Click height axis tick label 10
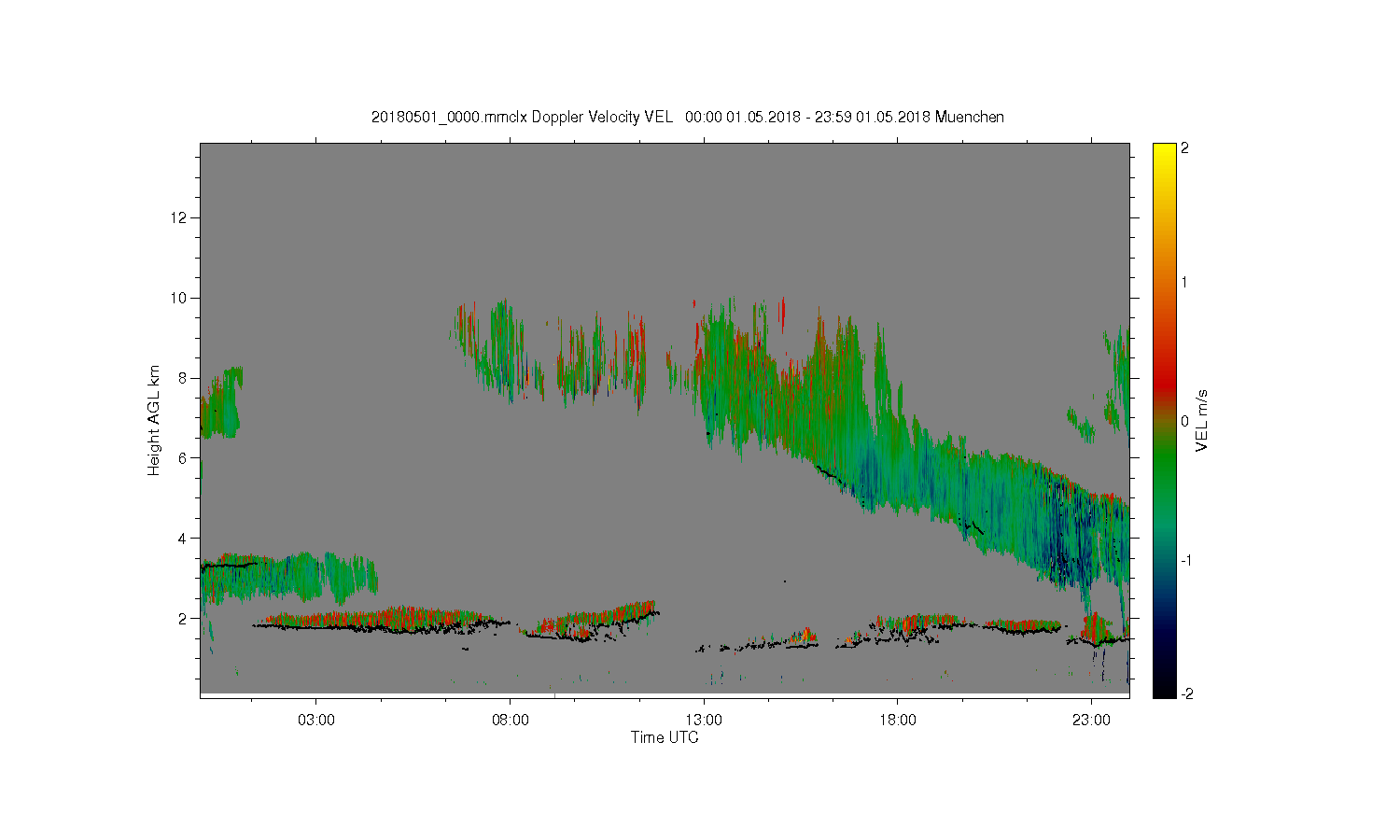Image resolution: width=1400 pixels, height=840 pixels. point(180,298)
